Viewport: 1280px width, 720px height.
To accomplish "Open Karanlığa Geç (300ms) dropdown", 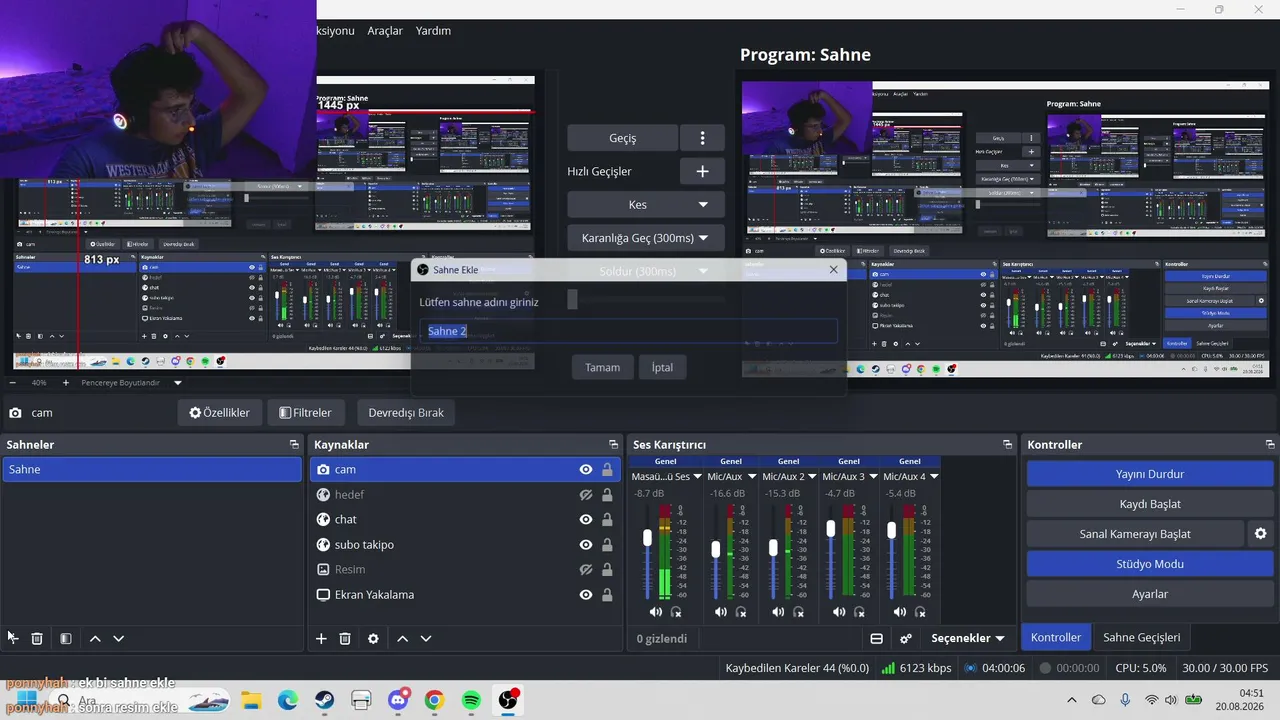I will pos(645,238).
